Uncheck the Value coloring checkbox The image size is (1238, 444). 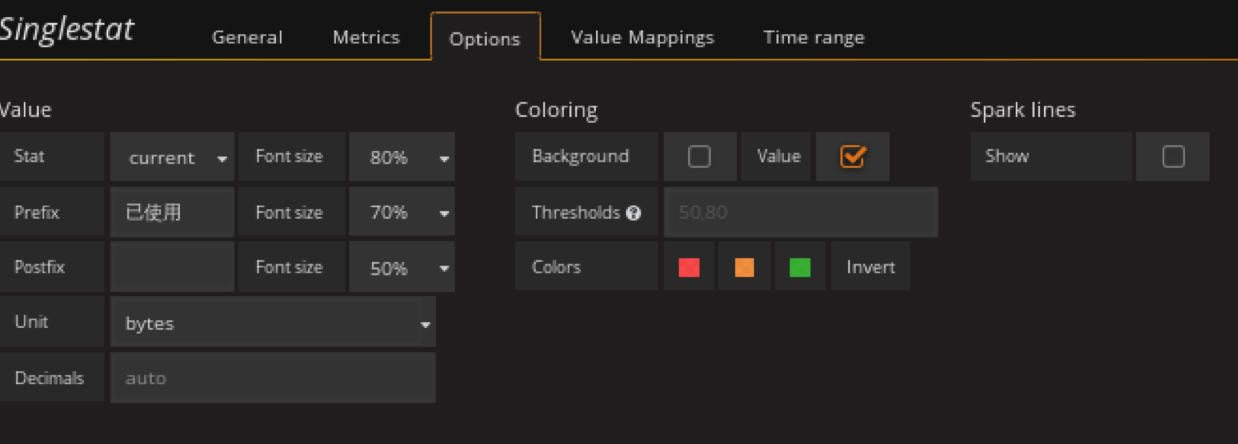852,157
